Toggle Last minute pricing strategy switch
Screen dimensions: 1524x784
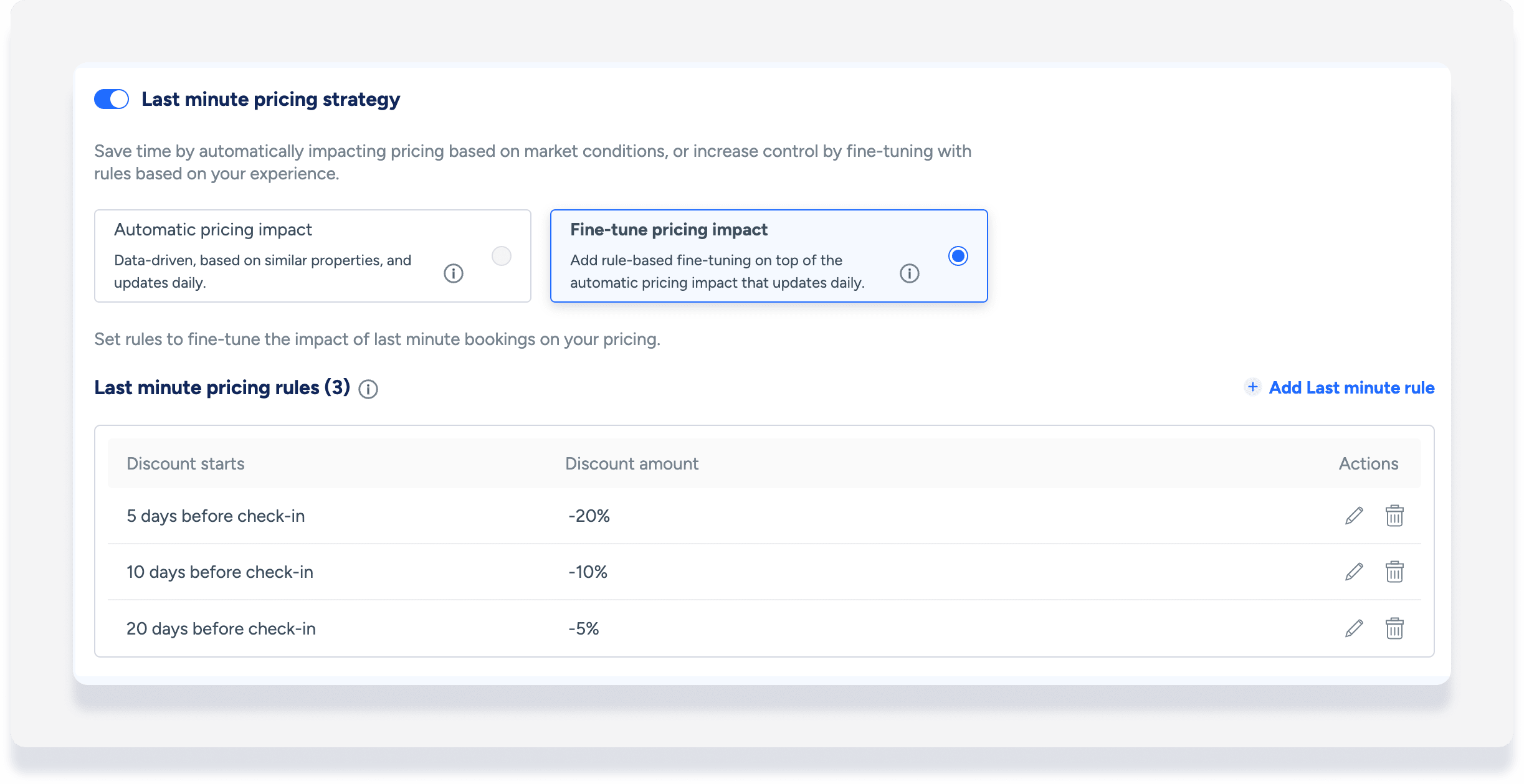pos(112,99)
